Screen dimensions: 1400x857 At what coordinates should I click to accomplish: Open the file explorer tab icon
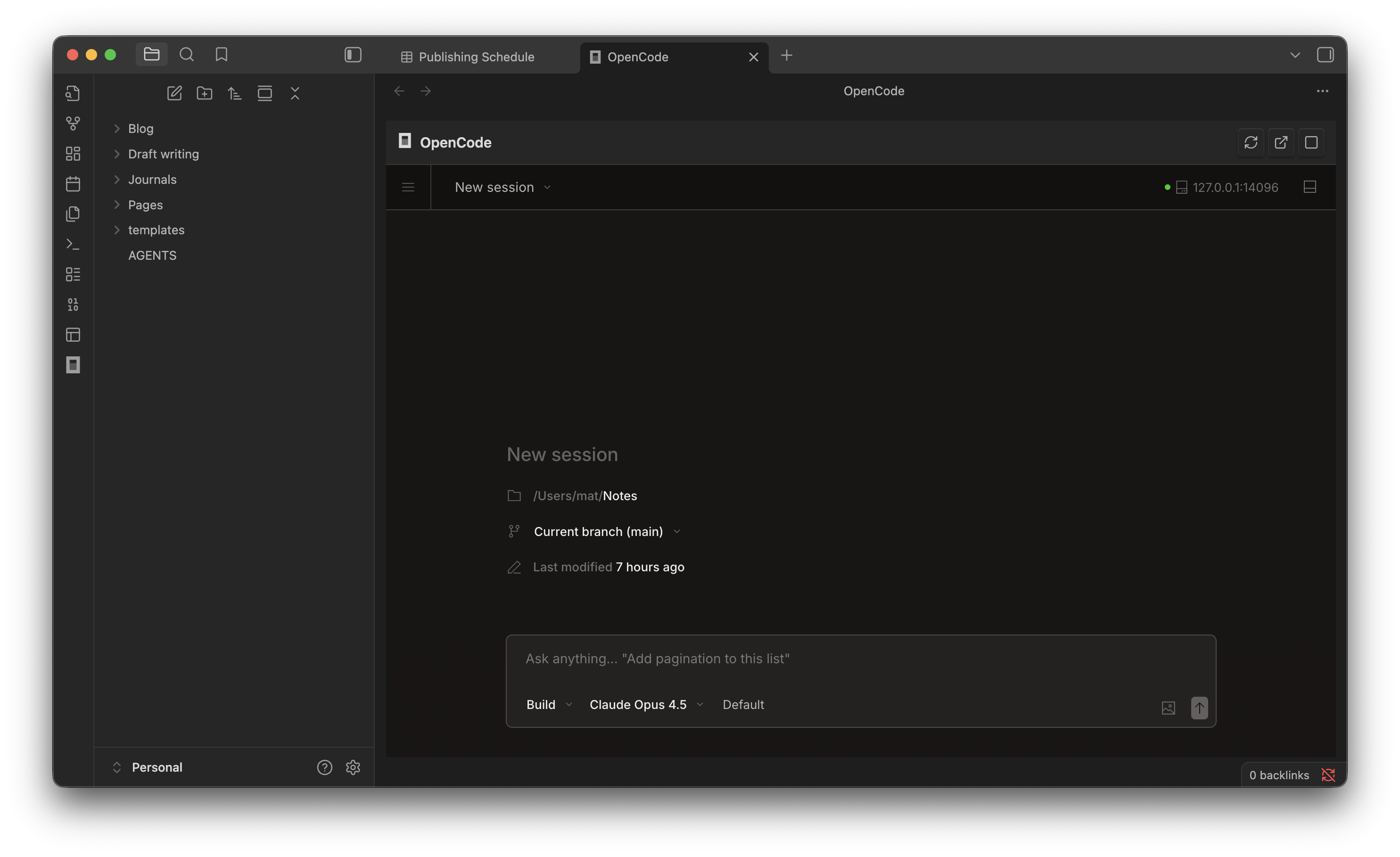(x=151, y=55)
